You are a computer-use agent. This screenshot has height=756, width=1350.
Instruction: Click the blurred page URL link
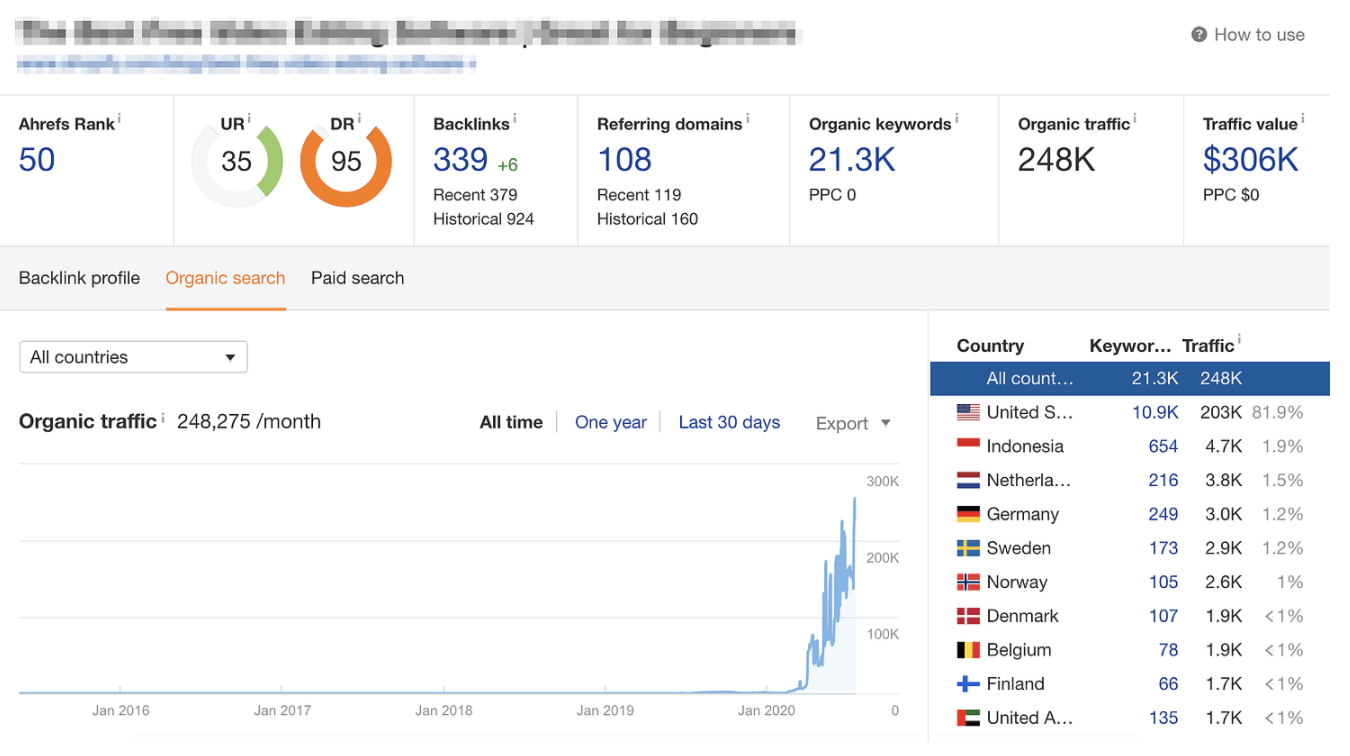(x=246, y=65)
